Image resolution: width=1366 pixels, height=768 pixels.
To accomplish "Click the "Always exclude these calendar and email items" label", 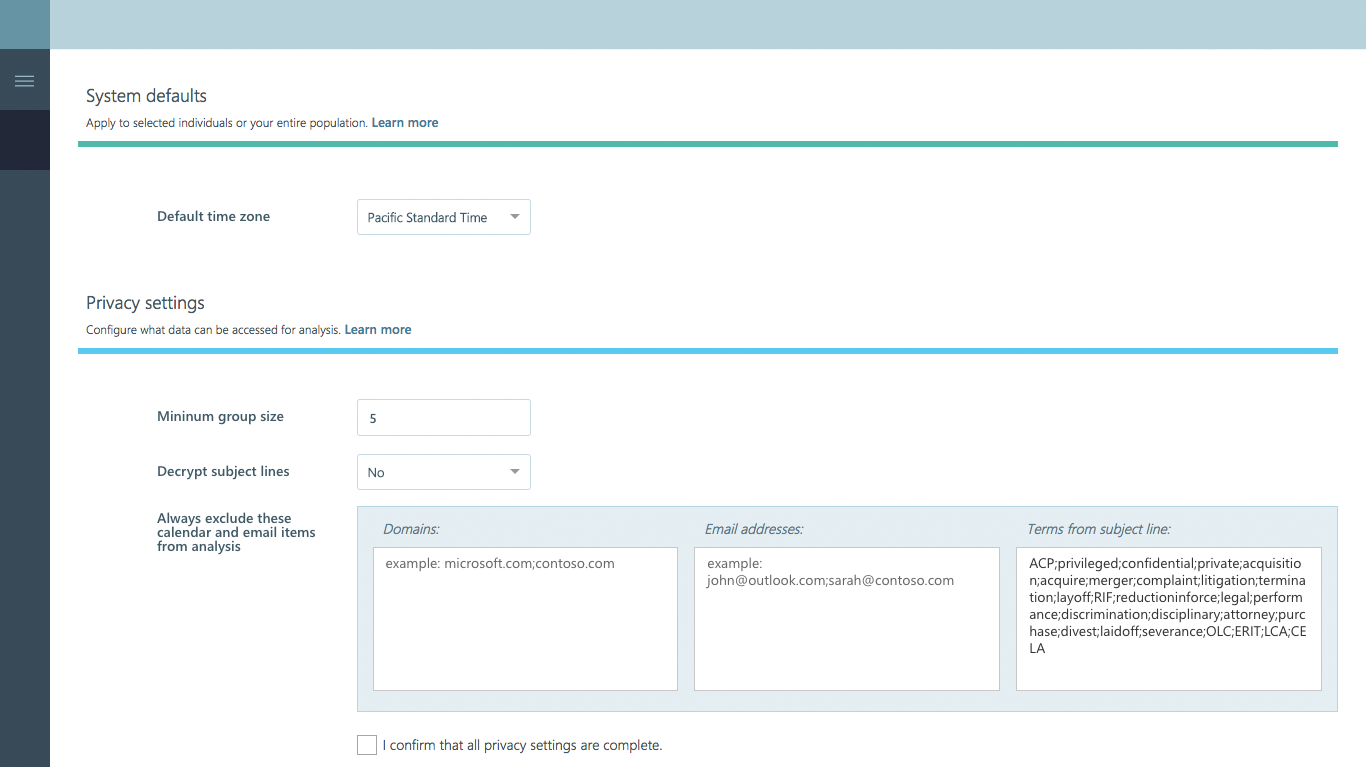I will pyautogui.click(x=236, y=532).
